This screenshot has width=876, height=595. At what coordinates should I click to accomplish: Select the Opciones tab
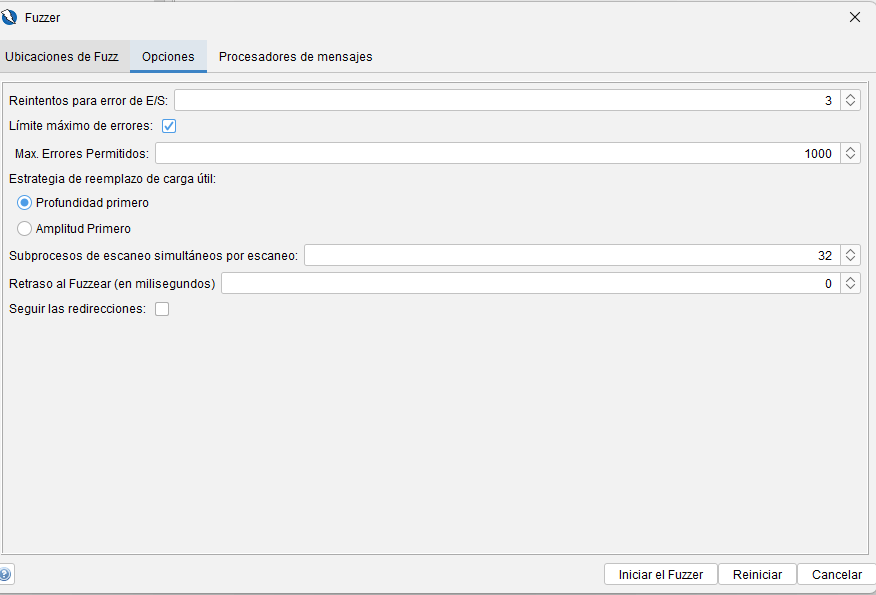click(x=168, y=57)
